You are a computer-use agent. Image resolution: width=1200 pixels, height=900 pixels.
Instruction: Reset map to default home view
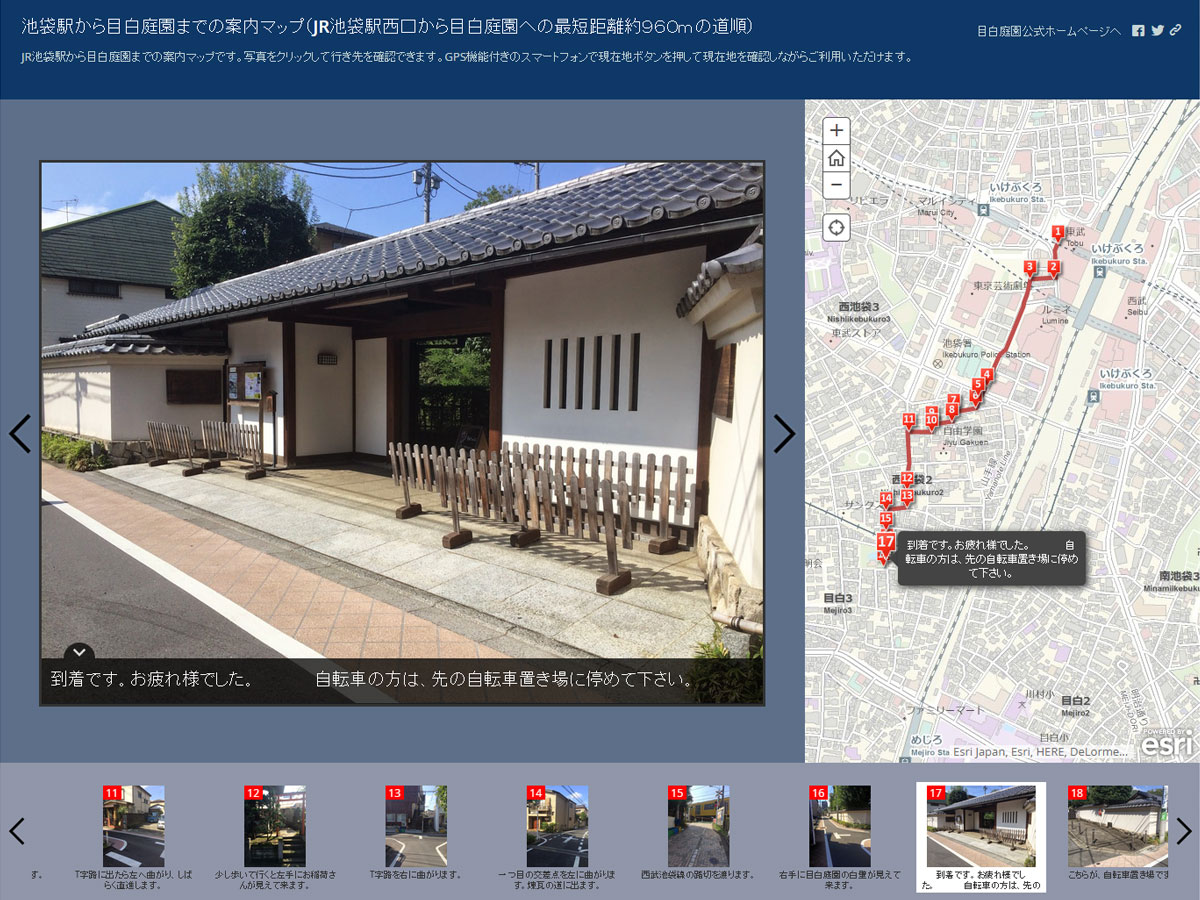[836, 158]
